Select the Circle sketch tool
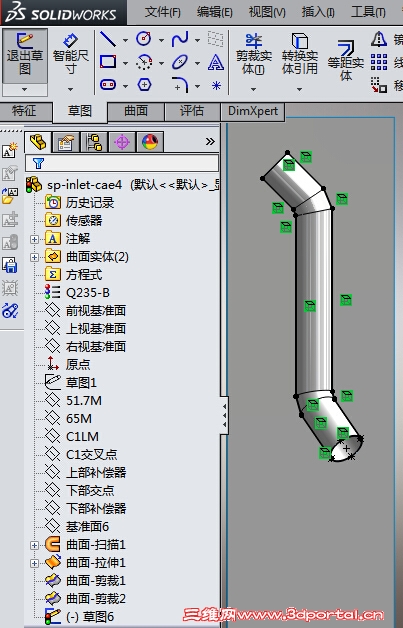403x628 pixels. (144, 39)
